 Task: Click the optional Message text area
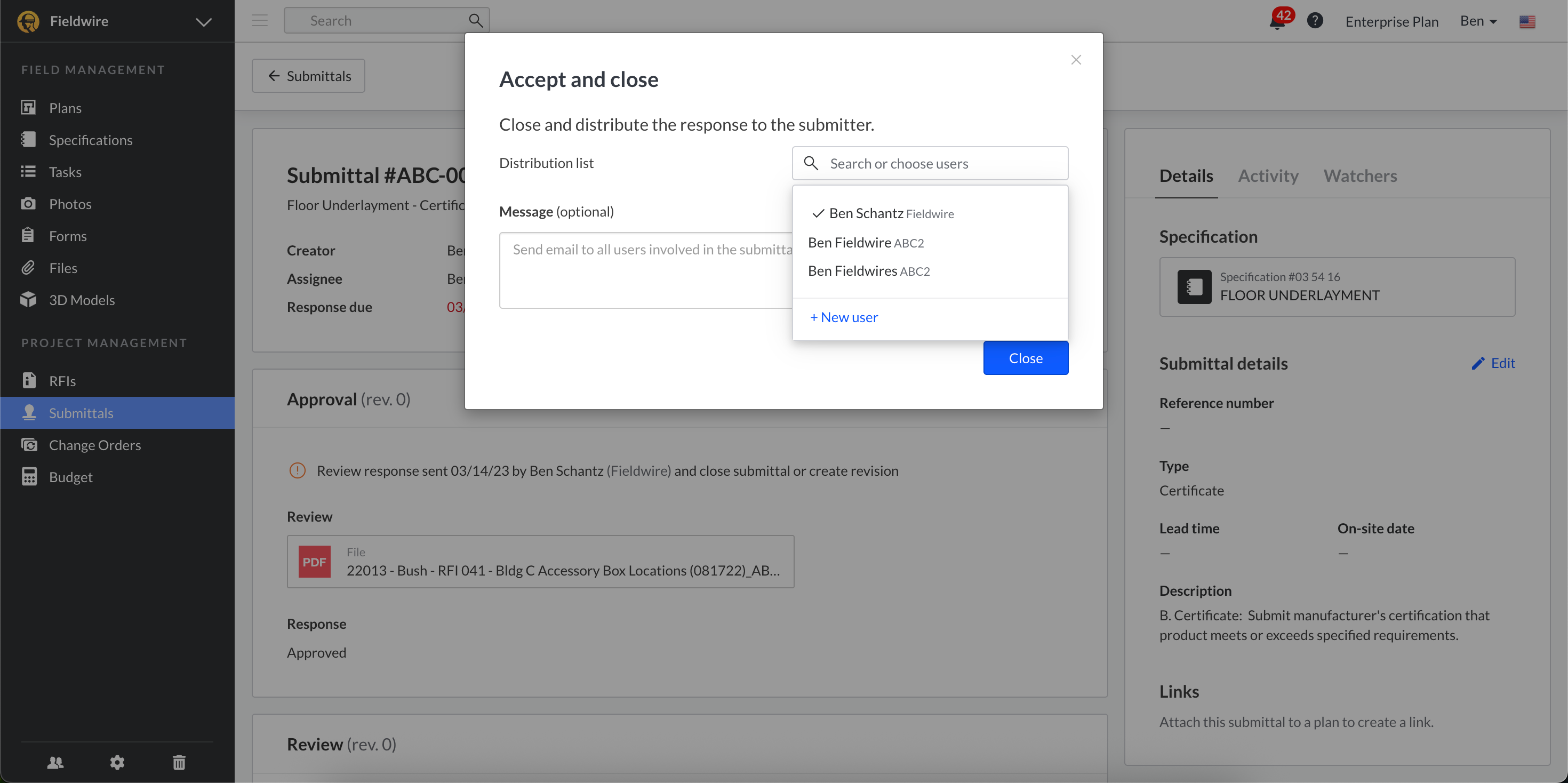point(645,270)
